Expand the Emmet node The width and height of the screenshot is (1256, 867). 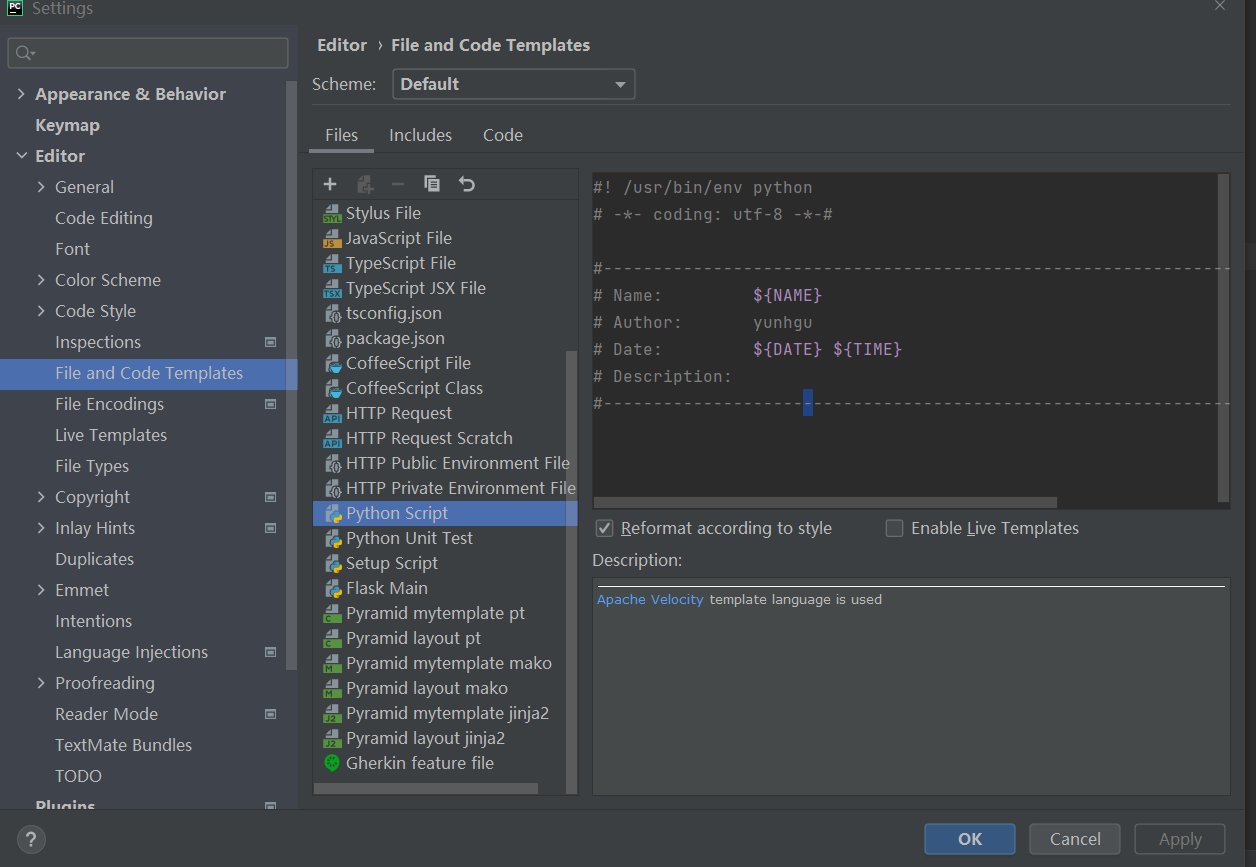click(41, 590)
